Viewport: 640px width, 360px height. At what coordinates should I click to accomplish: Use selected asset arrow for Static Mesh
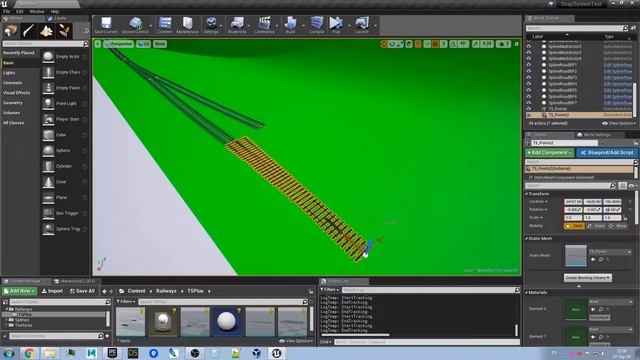tap(593, 260)
